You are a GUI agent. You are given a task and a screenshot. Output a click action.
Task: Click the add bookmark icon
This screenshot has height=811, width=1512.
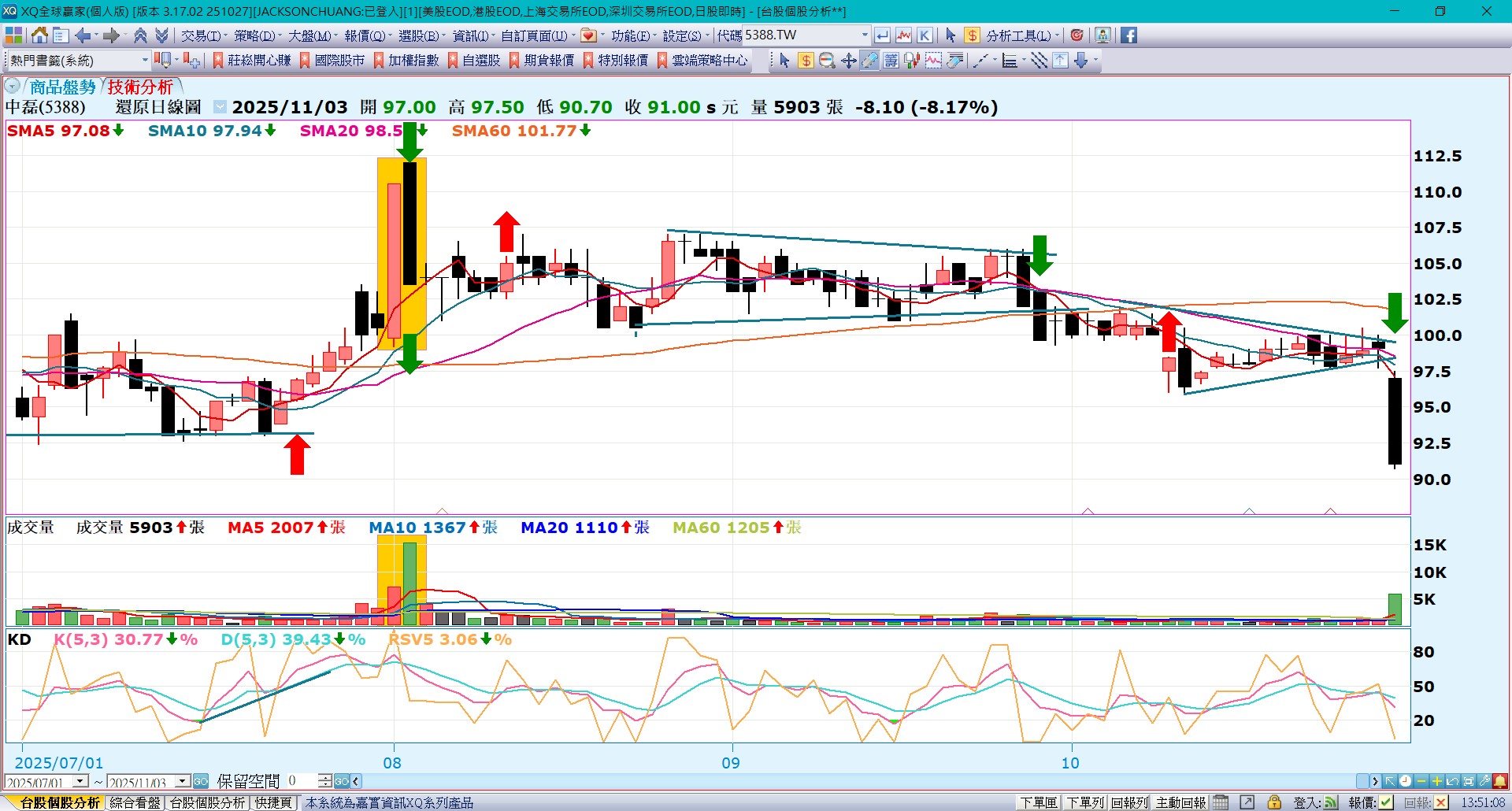pos(191,61)
